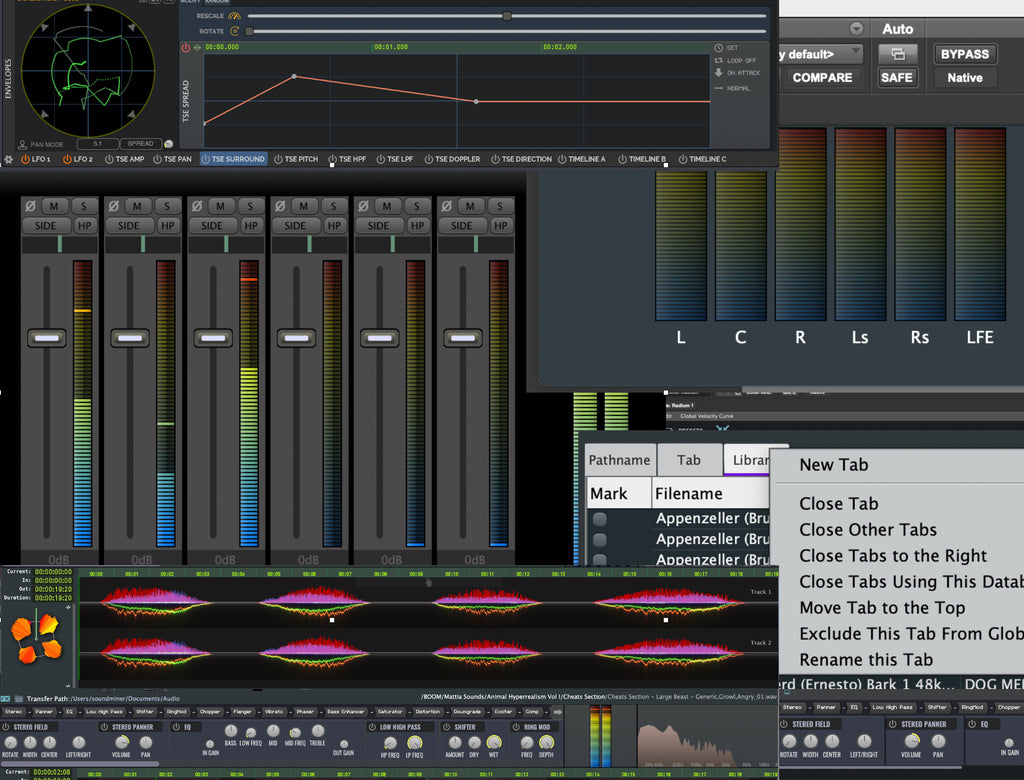Click the left arrow selector beside Auto
The image size is (1024, 780).
pos(856,29)
